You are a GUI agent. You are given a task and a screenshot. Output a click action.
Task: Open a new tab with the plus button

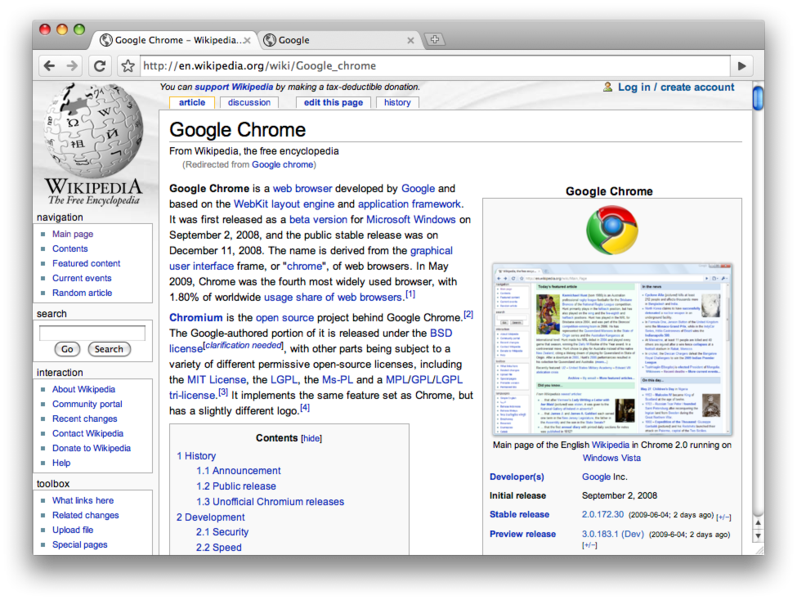[434, 40]
